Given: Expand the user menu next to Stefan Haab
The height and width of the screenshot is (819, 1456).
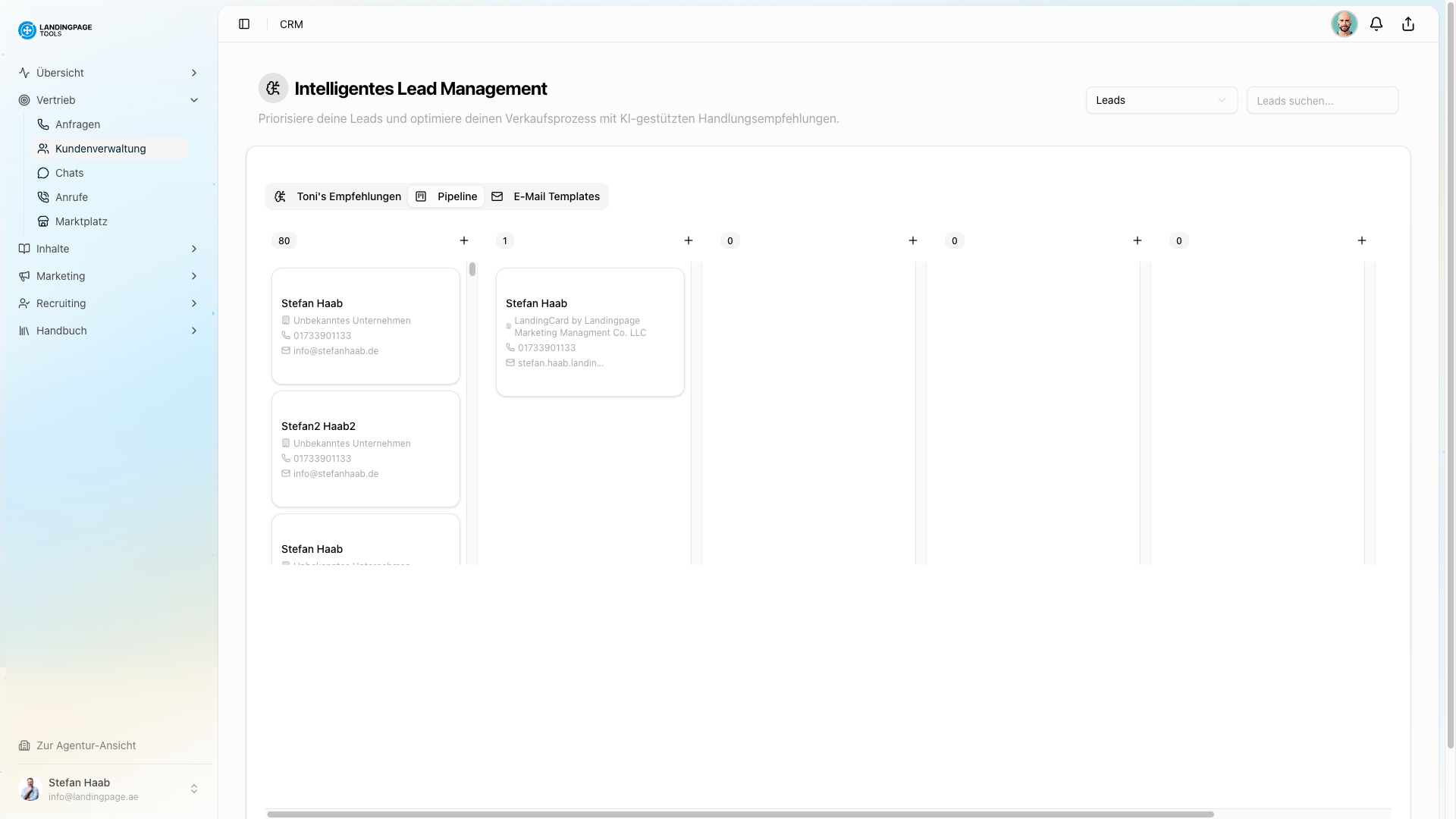Looking at the screenshot, I should click(x=194, y=789).
